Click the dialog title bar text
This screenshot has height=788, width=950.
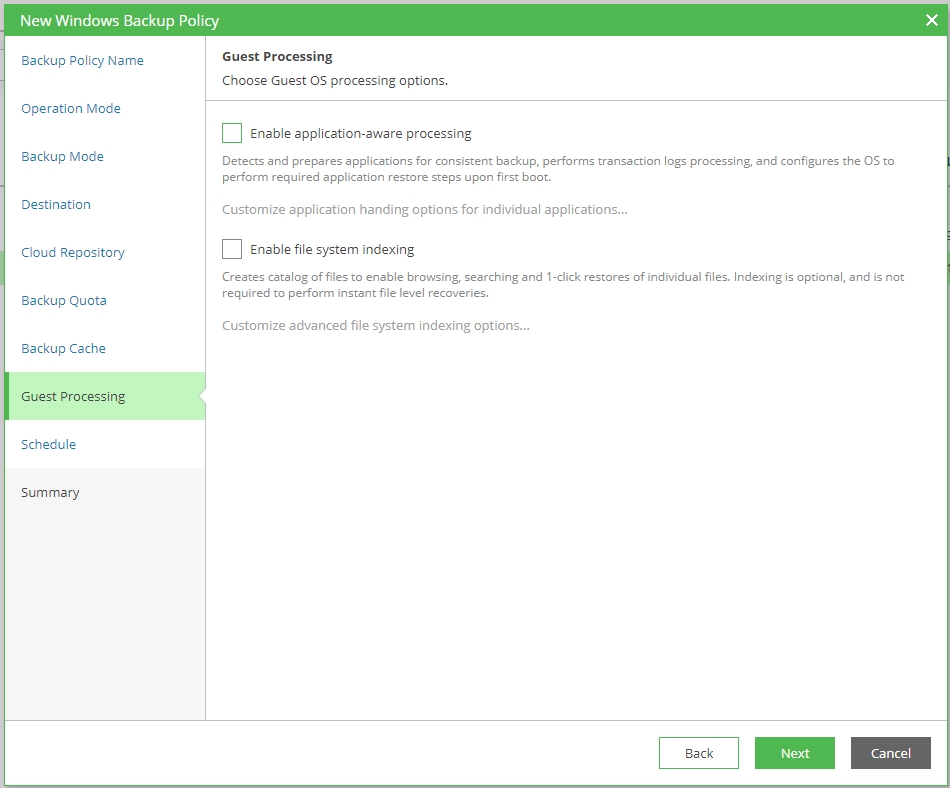pos(119,20)
